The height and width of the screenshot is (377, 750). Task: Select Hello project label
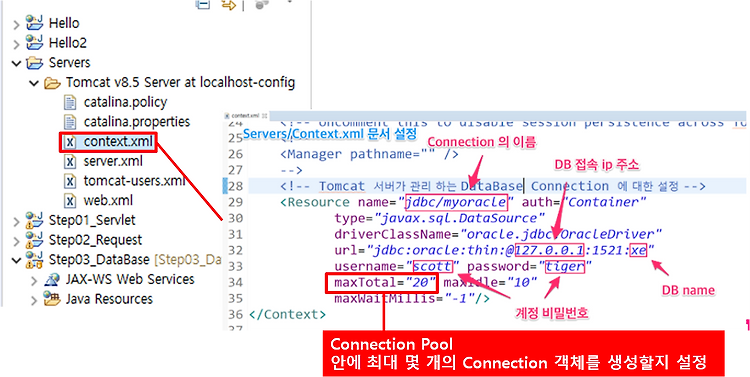click(64, 23)
